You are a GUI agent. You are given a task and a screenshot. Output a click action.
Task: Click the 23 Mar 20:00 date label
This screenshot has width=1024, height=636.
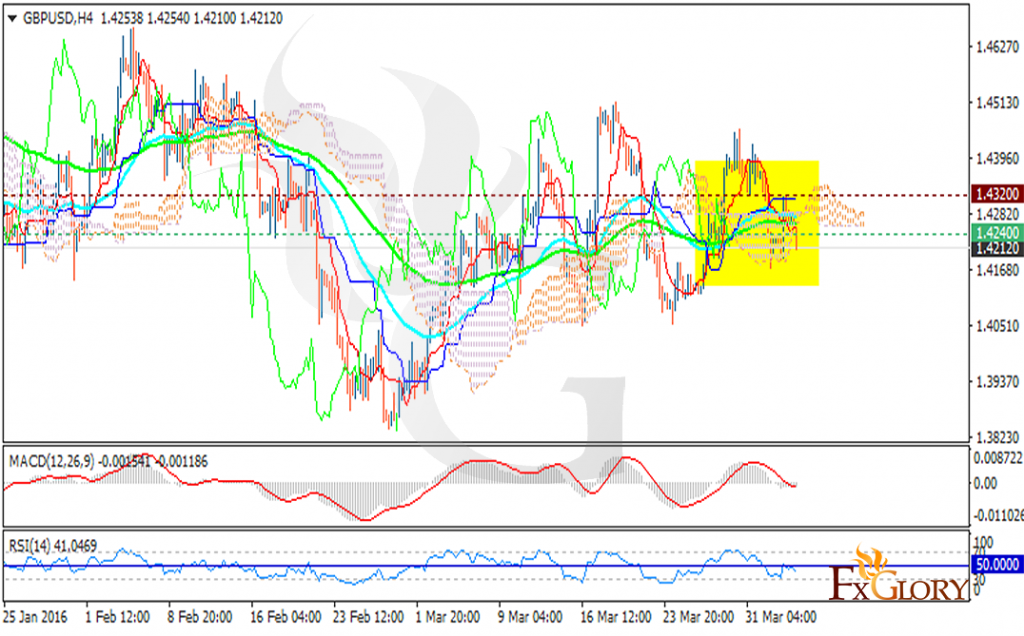click(x=699, y=617)
